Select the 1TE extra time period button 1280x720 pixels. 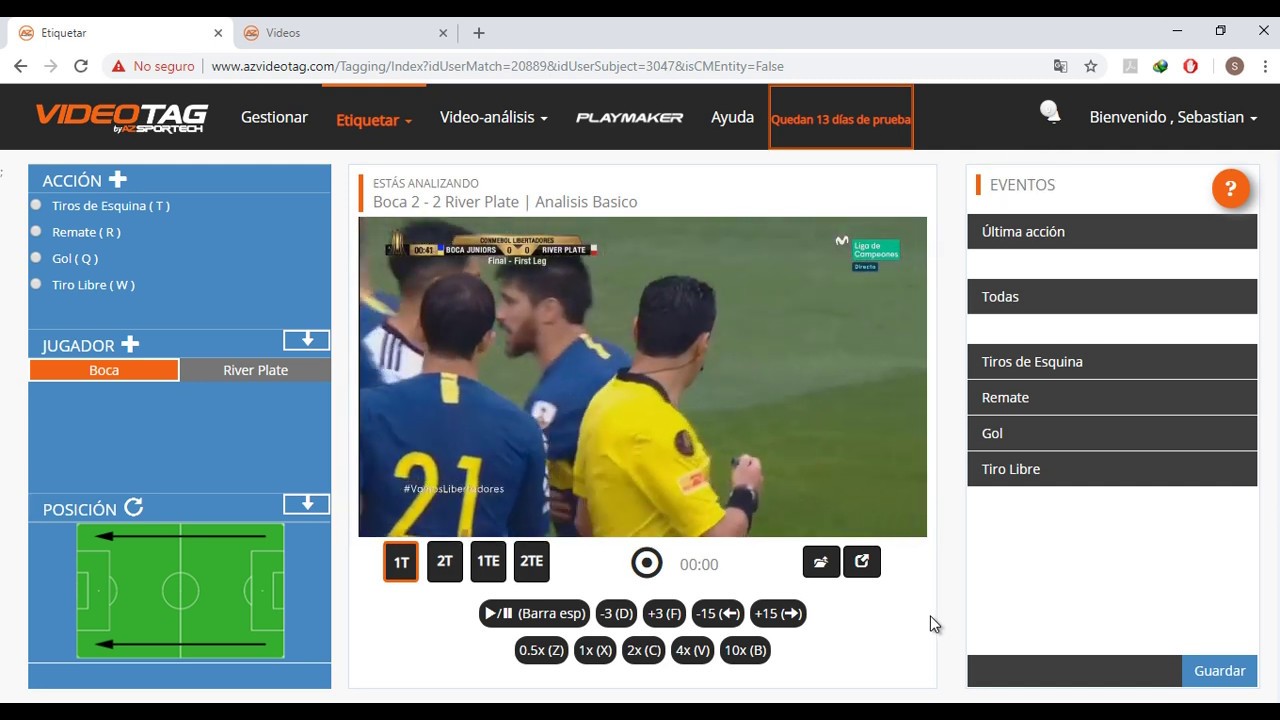pos(488,561)
